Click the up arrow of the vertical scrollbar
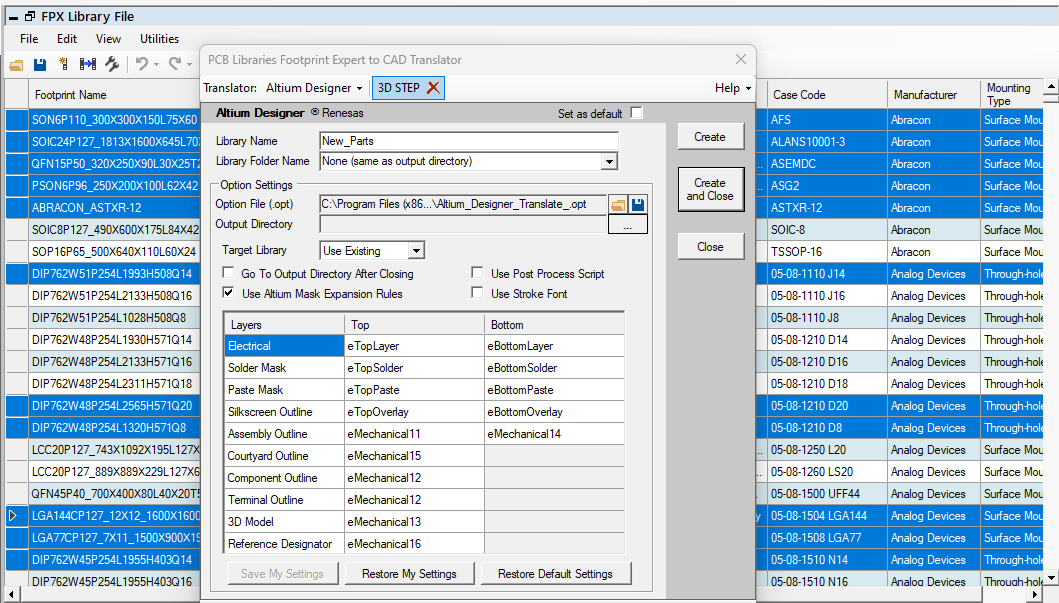Screen dimensions: 1059x603 (1051, 87)
